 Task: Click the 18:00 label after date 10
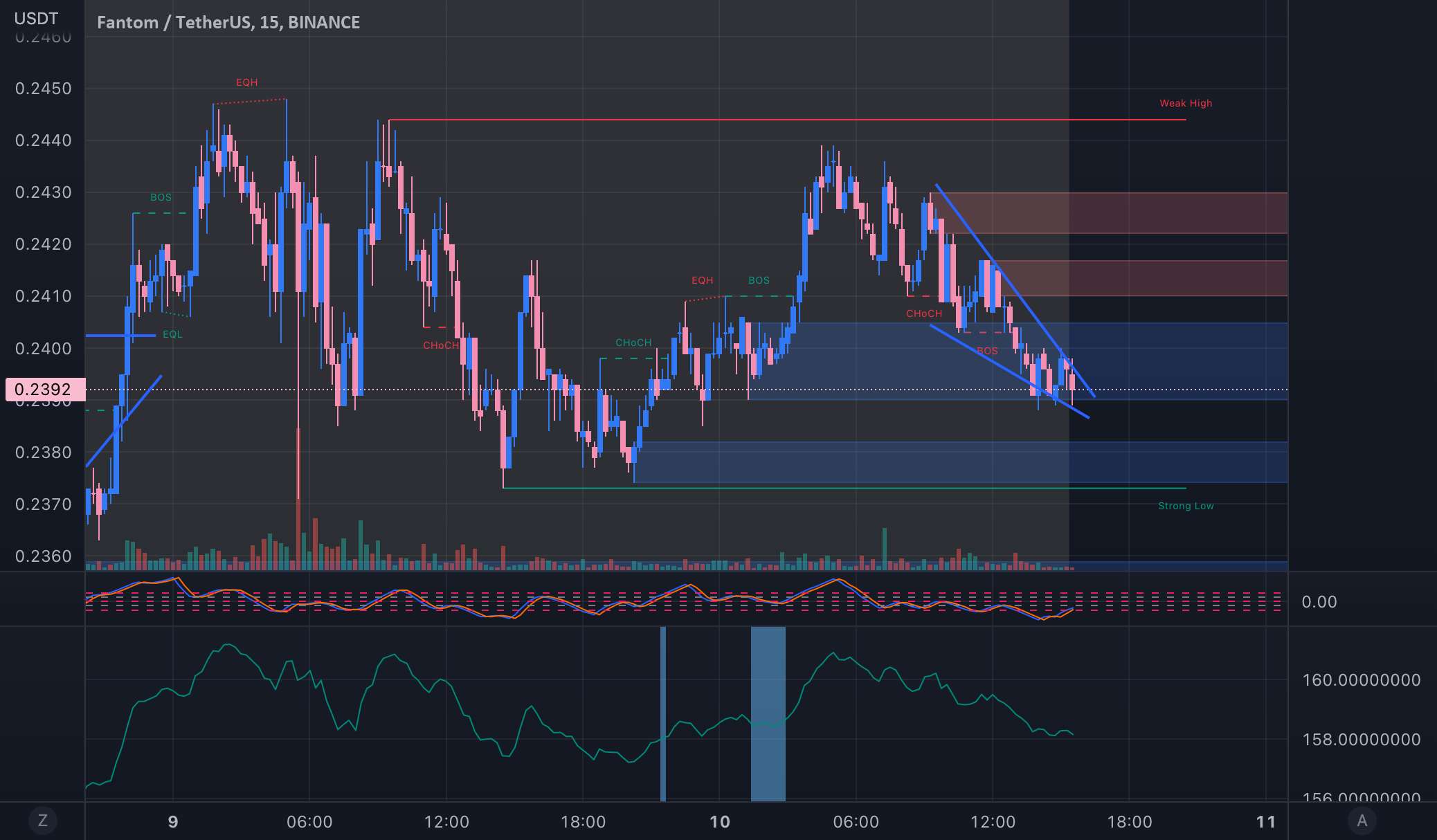click(x=1130, y=822)
